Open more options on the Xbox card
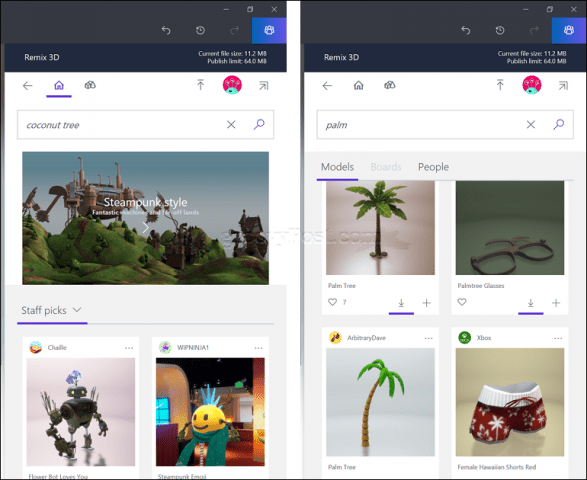 pos(558,338)
